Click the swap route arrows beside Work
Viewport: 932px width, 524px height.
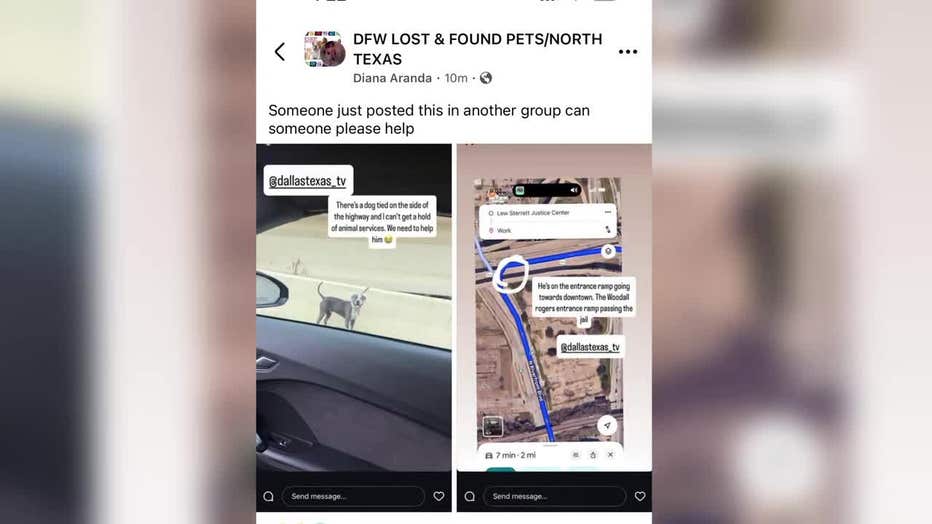[x=607, y=229]
